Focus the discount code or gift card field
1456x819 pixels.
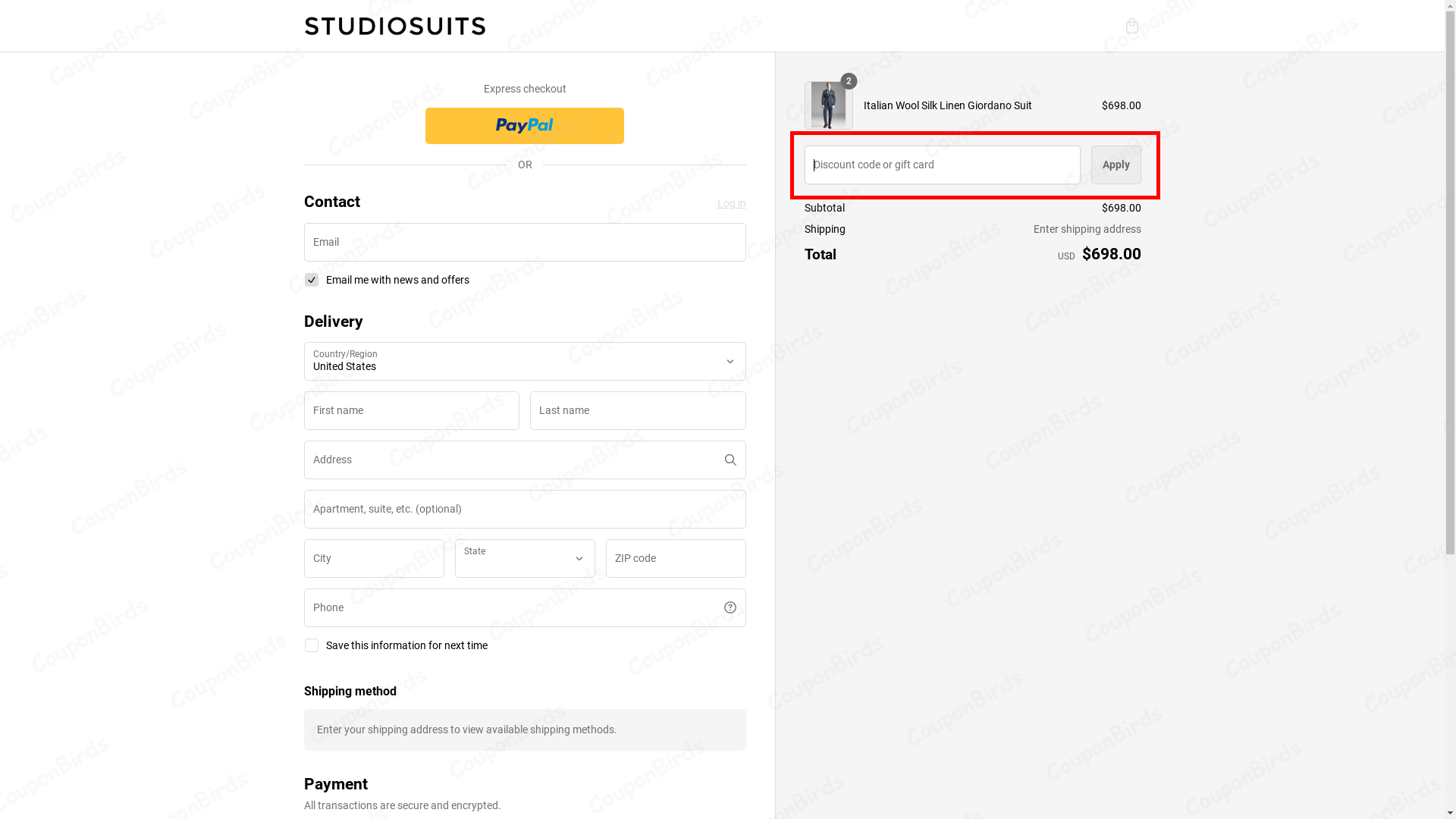(x=941, y=165)
